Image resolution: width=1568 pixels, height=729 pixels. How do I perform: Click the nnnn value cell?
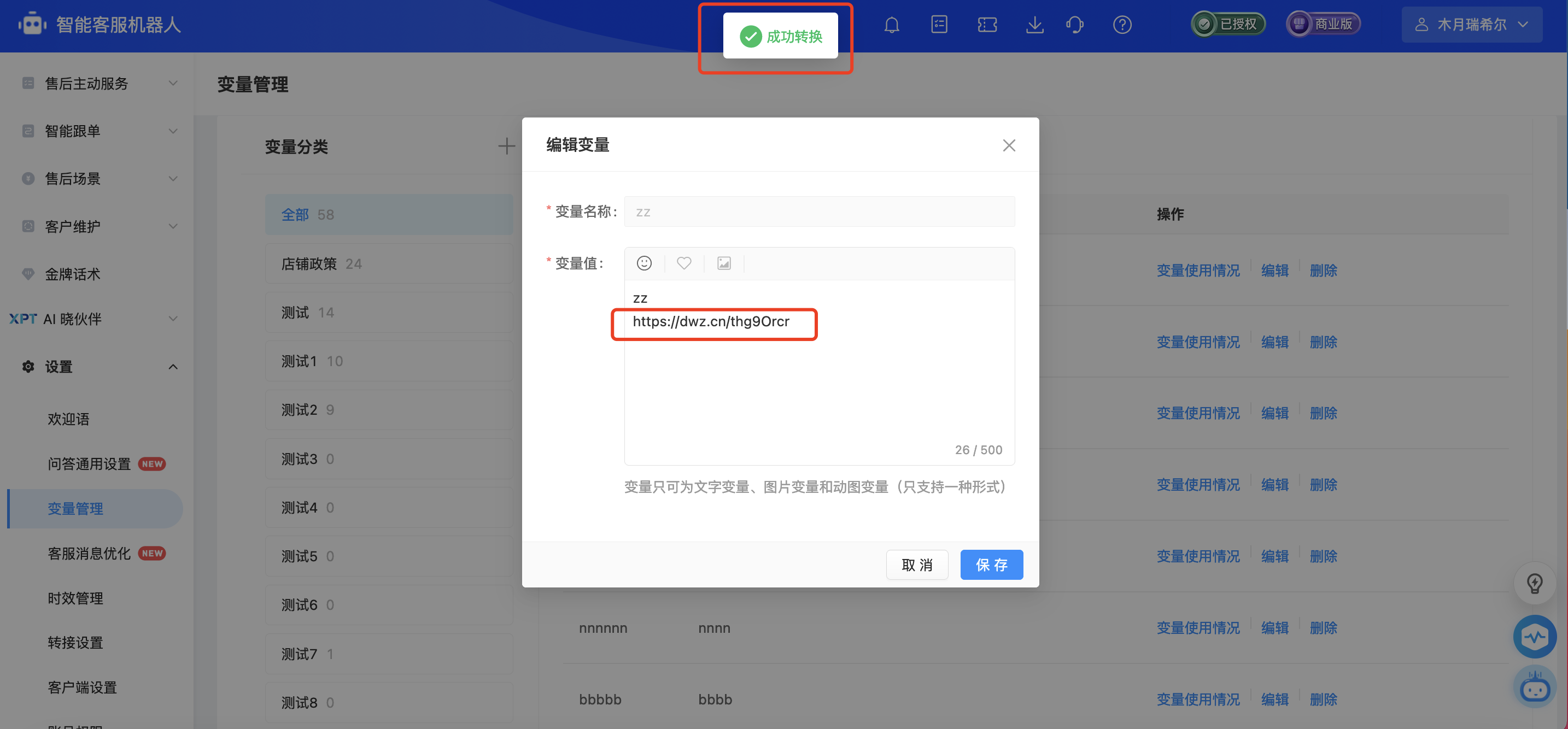pyautogui.click(x=714, y=628)
